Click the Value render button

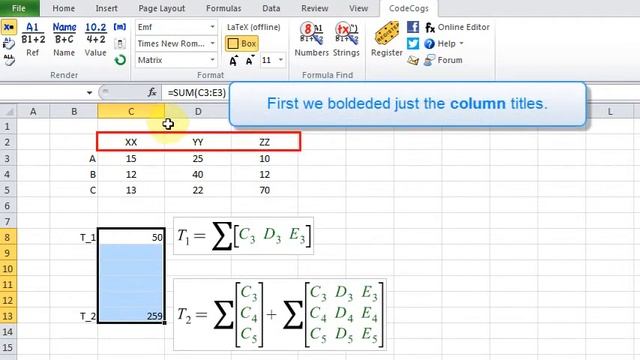click(96, 40)
